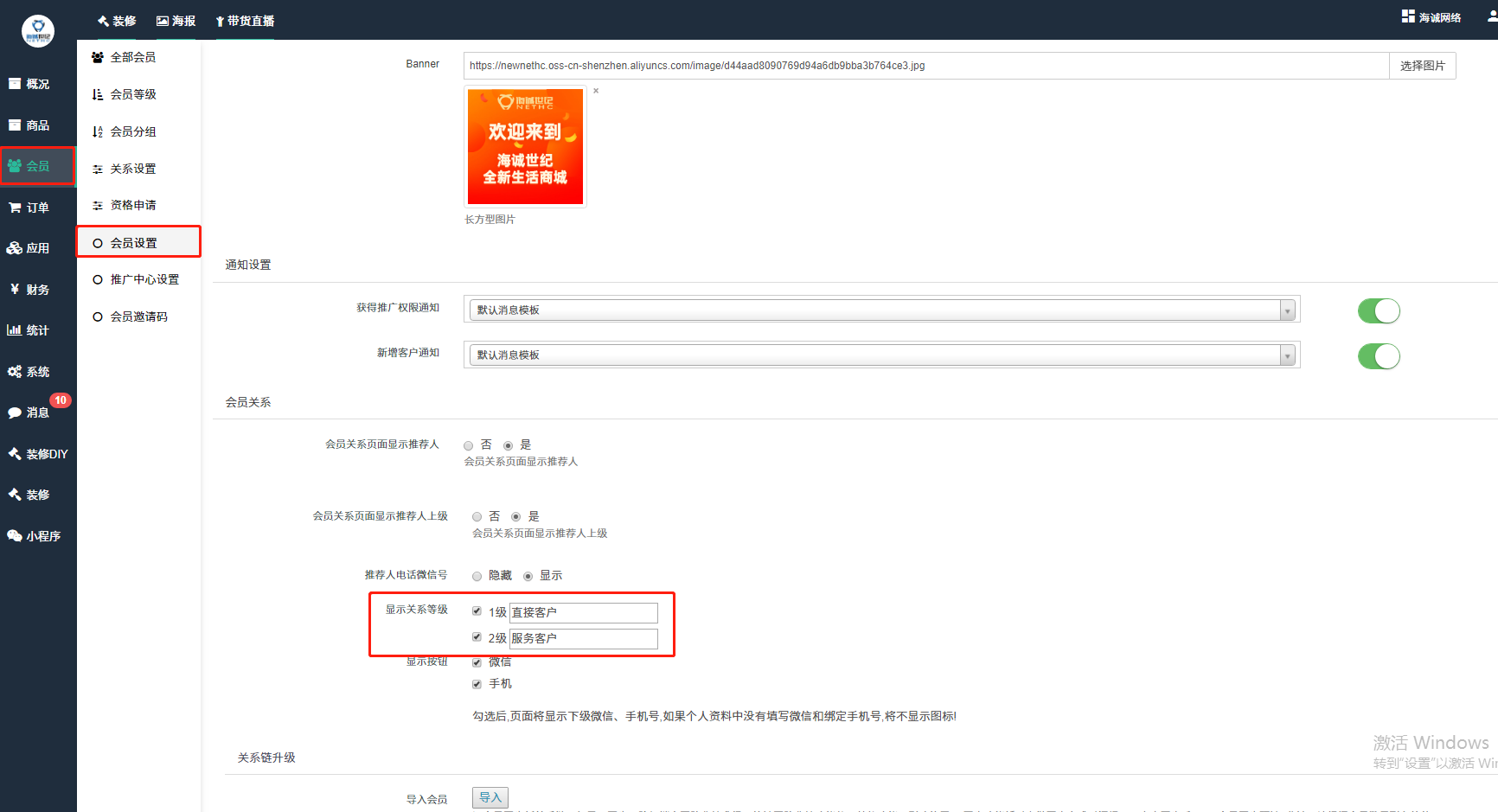1498x812 pixels.
Task: Open 会员邀请码 submenu item
Action: pos(138,316)
